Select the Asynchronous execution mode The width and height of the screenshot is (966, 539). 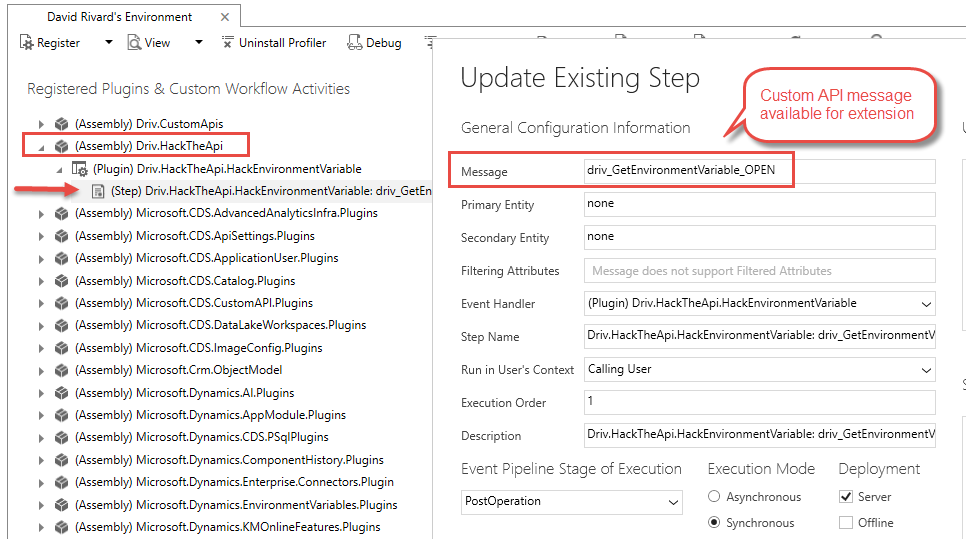pyautogui.click(x=714, y=496)
